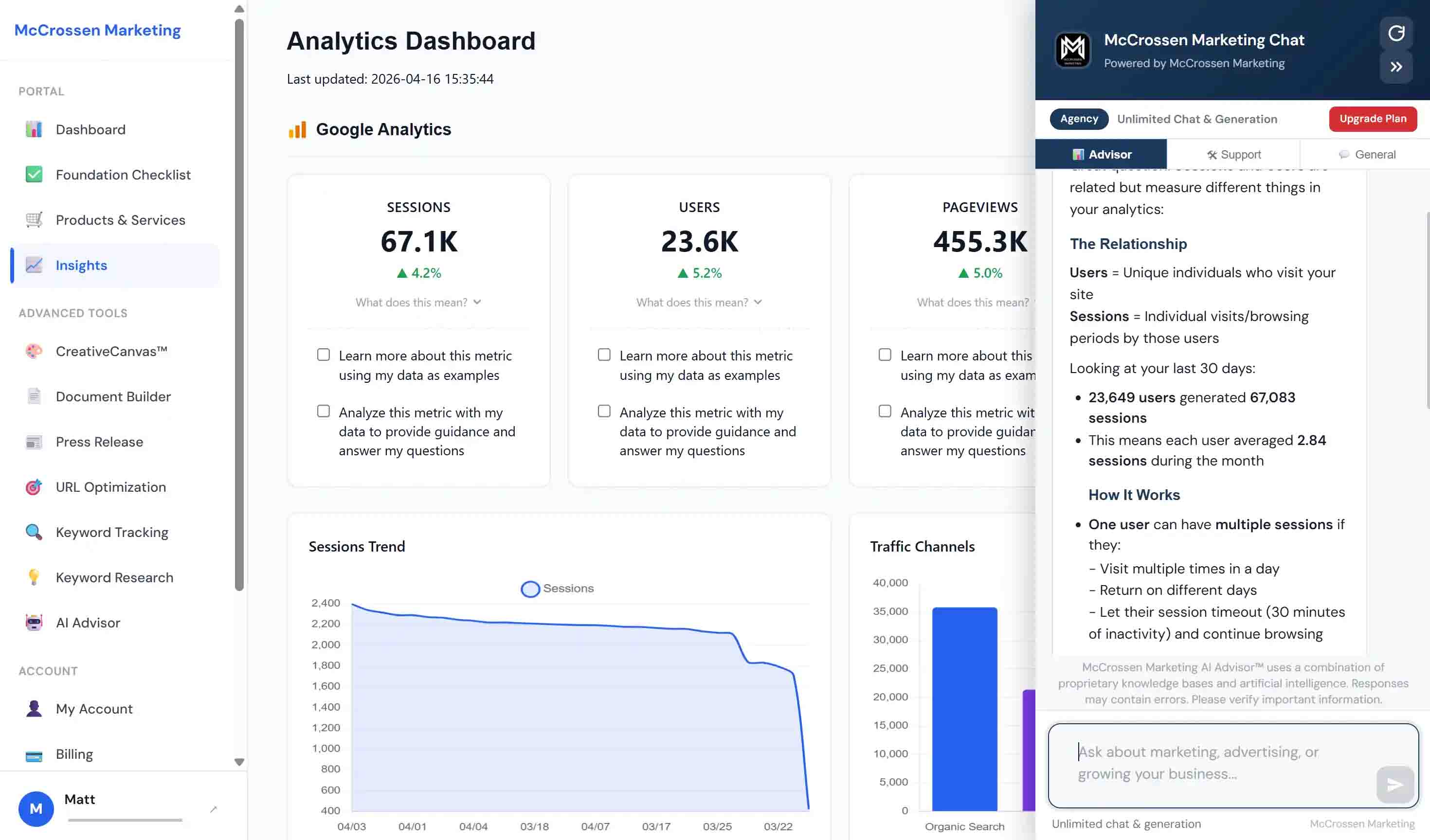Image resolution: width=1430 pixels, height=840 pixels.
Task: Check Sessions 'Learn more about this metric' box
Action: pyautogui.click(x=324, y=355)
